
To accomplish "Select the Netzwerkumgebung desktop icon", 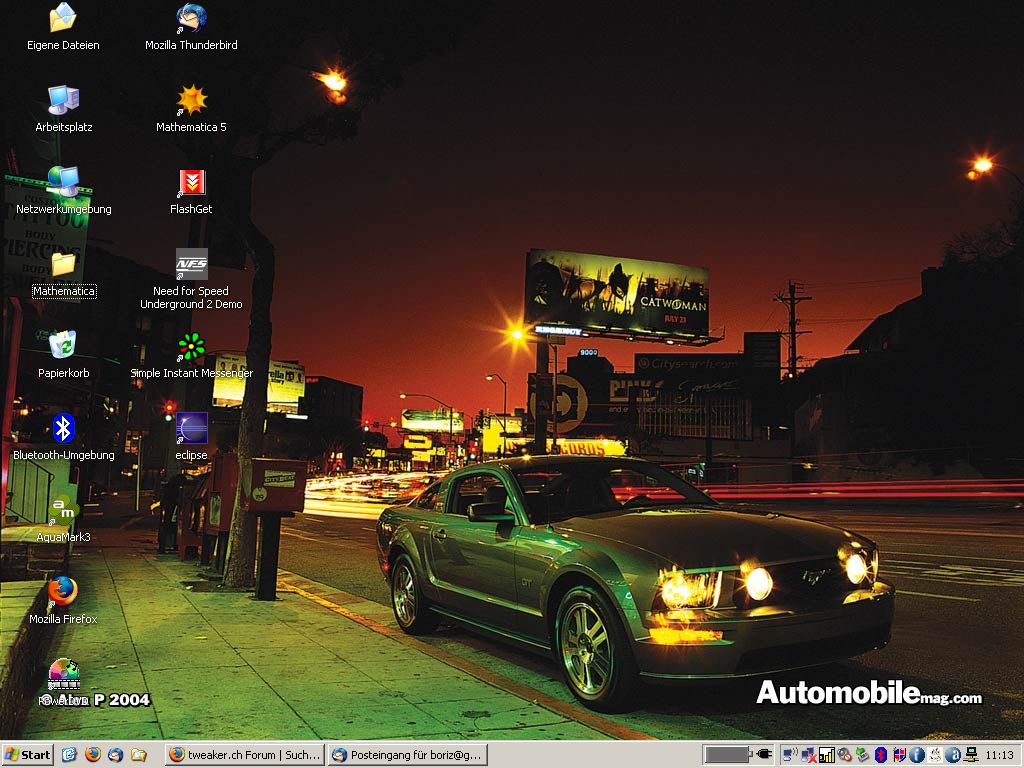I will click(63, 191).
